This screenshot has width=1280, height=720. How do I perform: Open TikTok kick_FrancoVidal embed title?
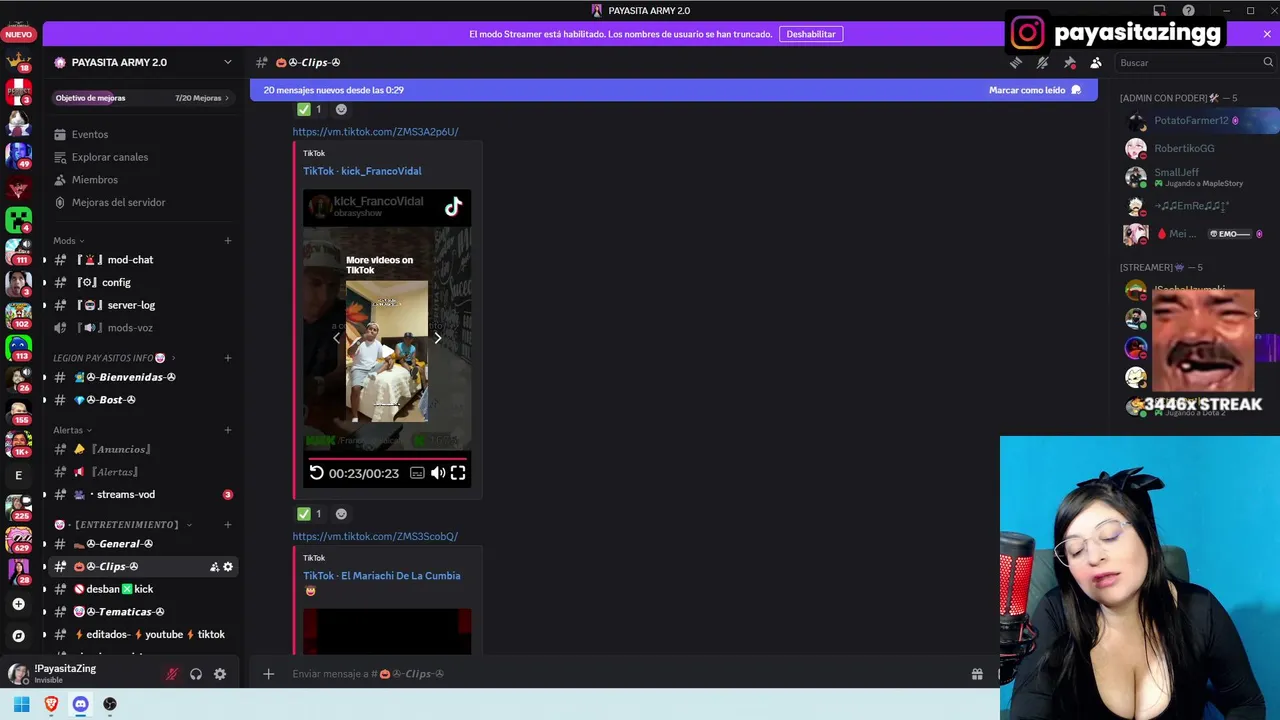pos(362,171)
